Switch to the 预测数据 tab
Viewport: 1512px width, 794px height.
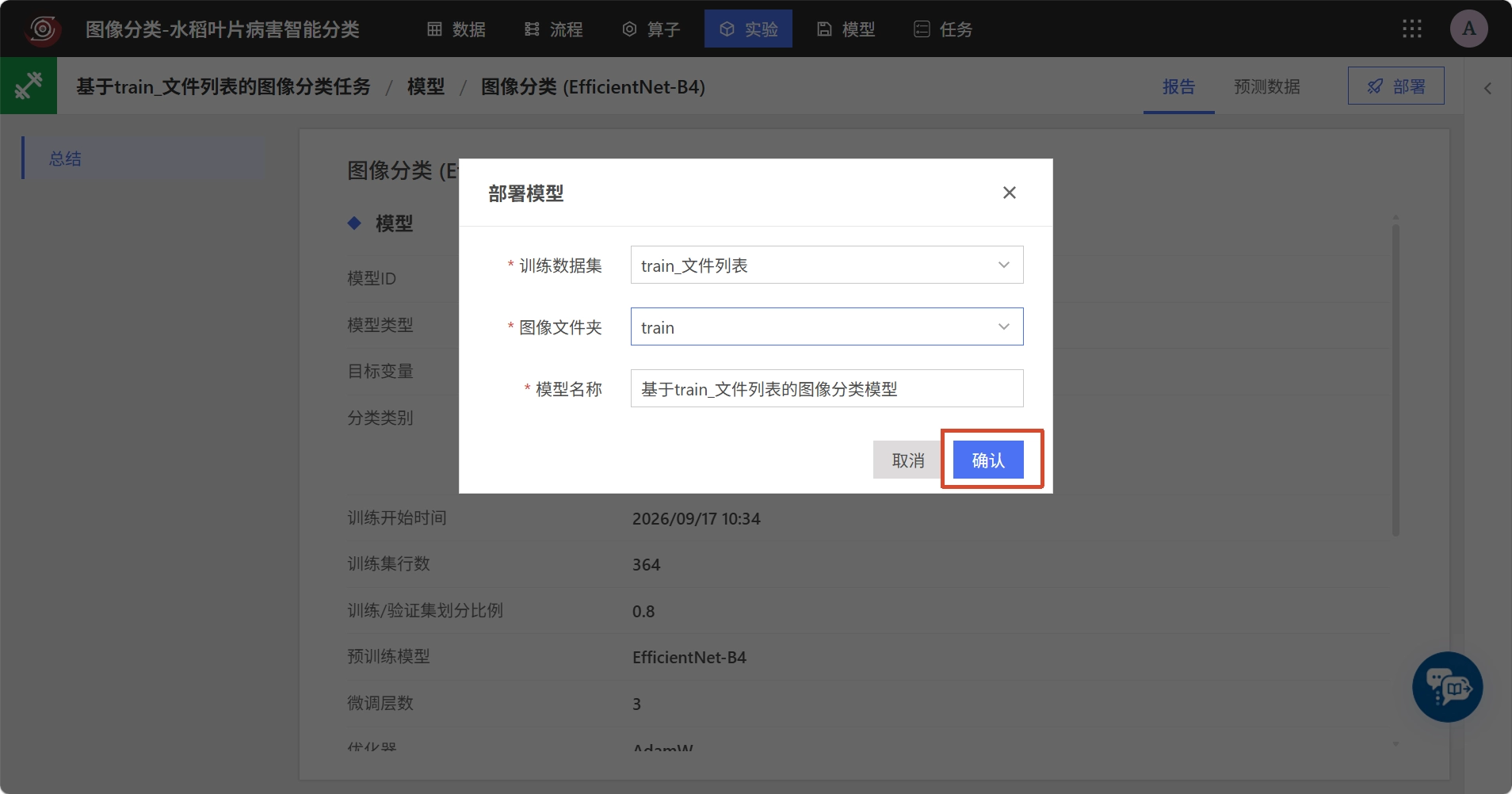click(1266, 86)
